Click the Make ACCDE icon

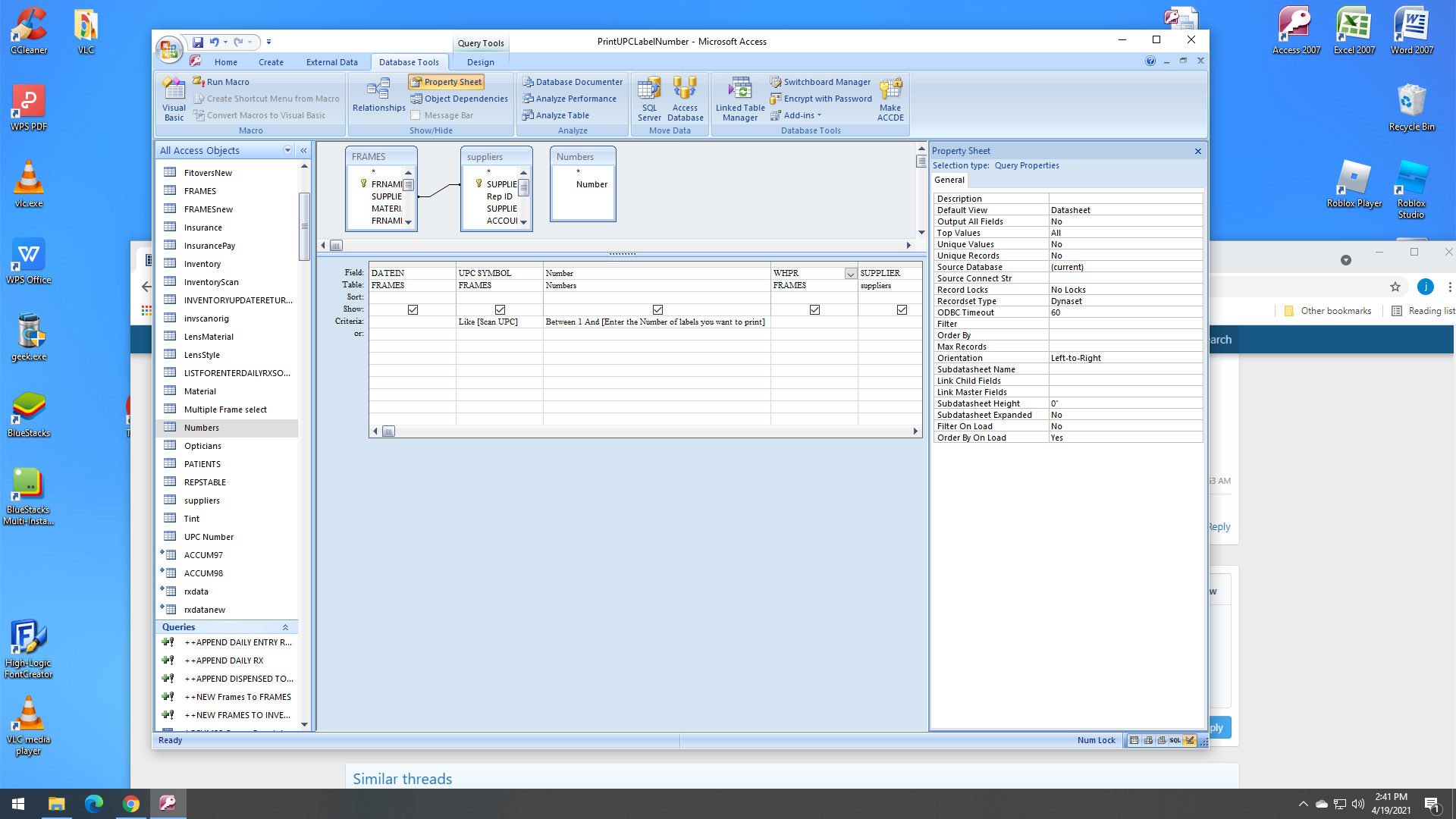[890, 99]
